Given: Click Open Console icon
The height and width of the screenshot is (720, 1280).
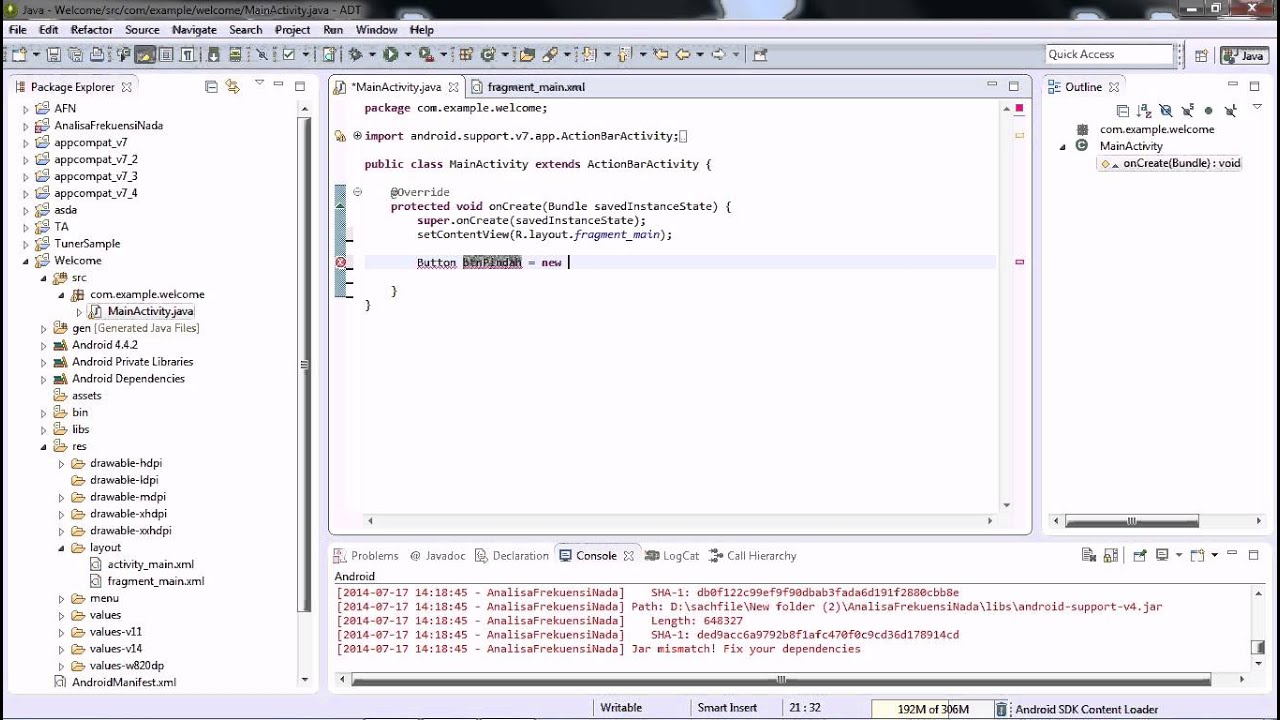Looking at the screenshot, I should [x=1197, y=555].
